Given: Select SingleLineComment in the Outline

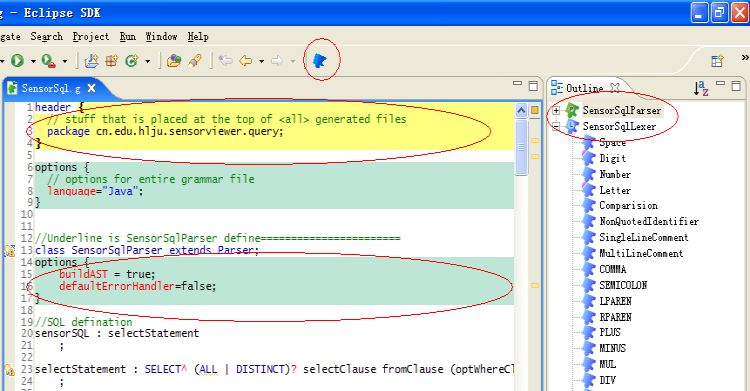Looking at the screenshot, I should click(x=643, y=237).
